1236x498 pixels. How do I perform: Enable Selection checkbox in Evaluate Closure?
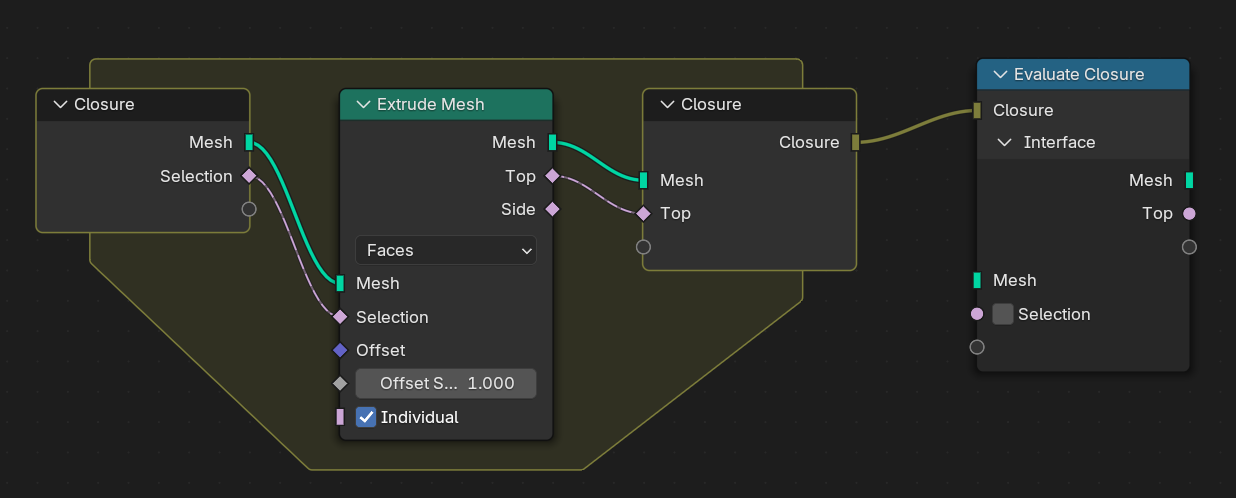1003,314
